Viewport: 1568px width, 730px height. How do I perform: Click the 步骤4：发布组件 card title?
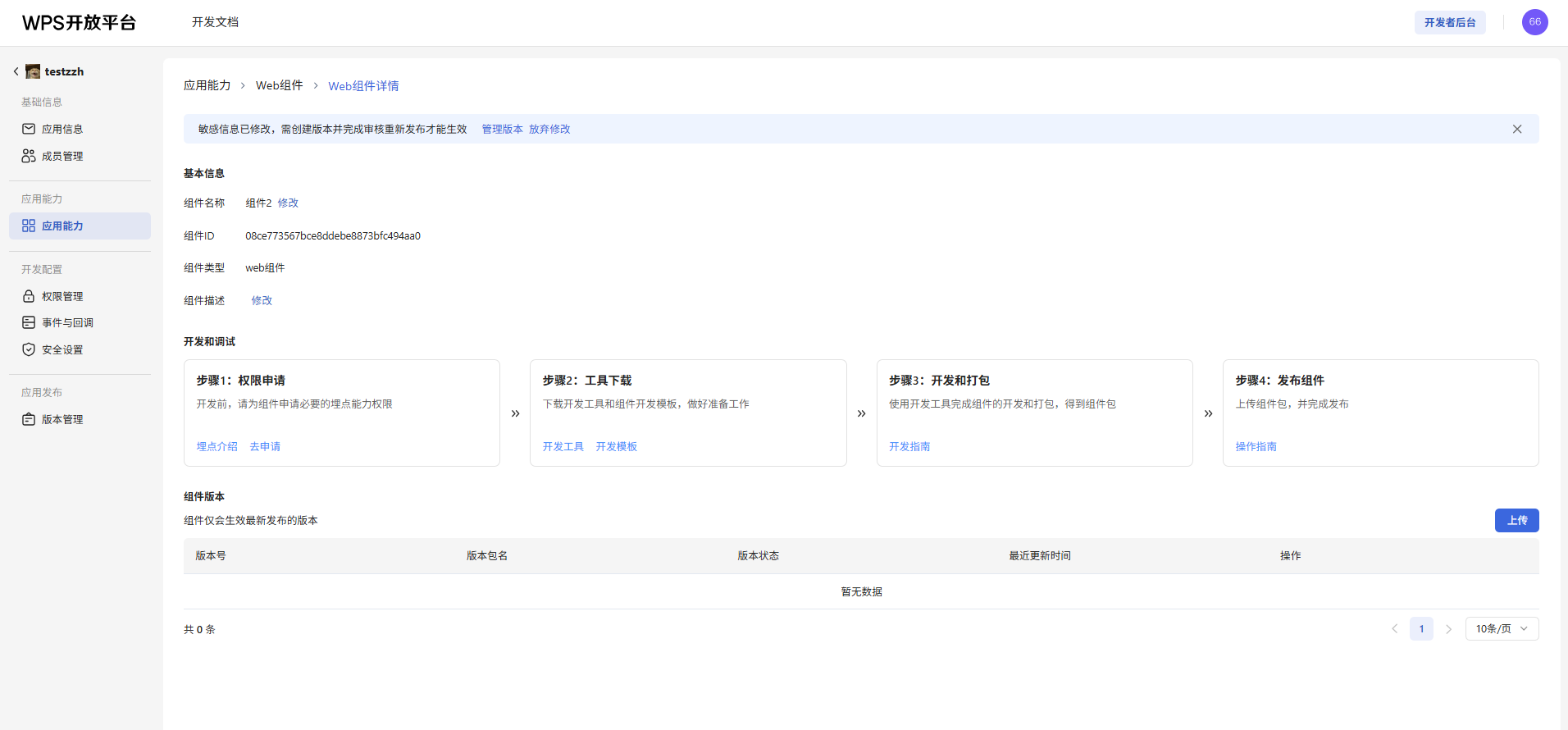point(1280,380)
